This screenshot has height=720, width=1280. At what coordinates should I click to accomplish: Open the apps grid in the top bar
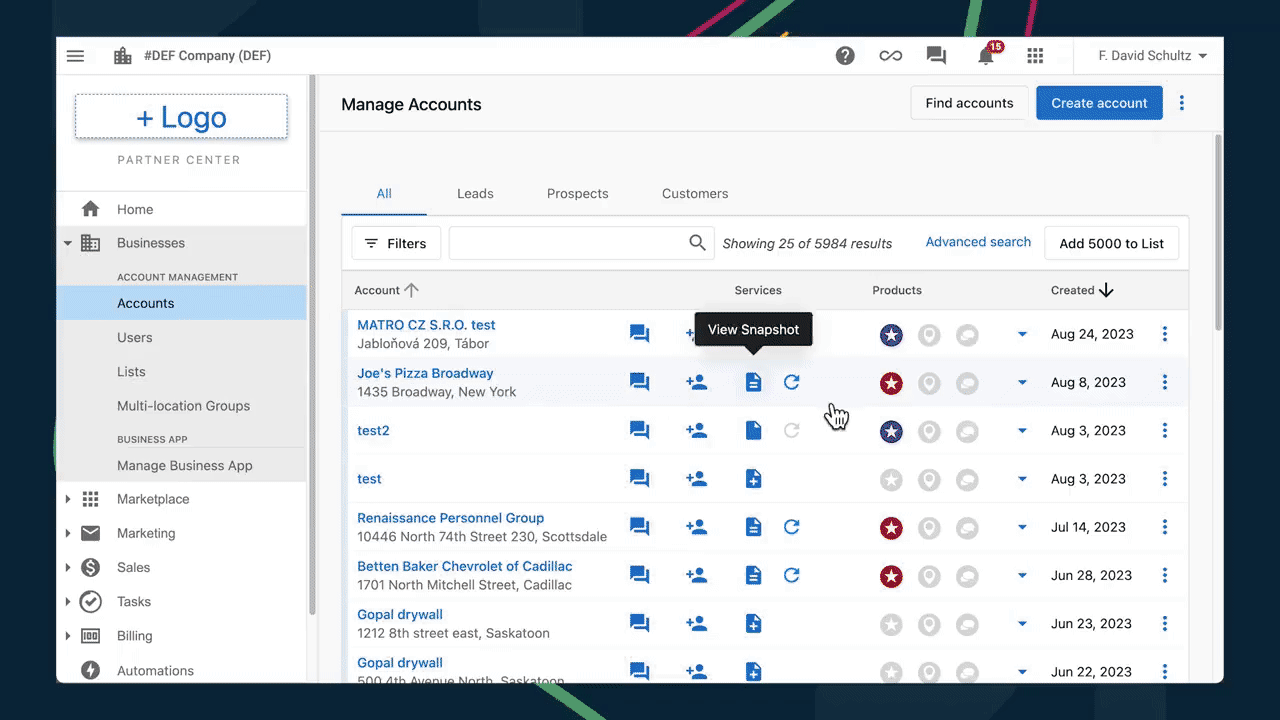pos(1035,56)
